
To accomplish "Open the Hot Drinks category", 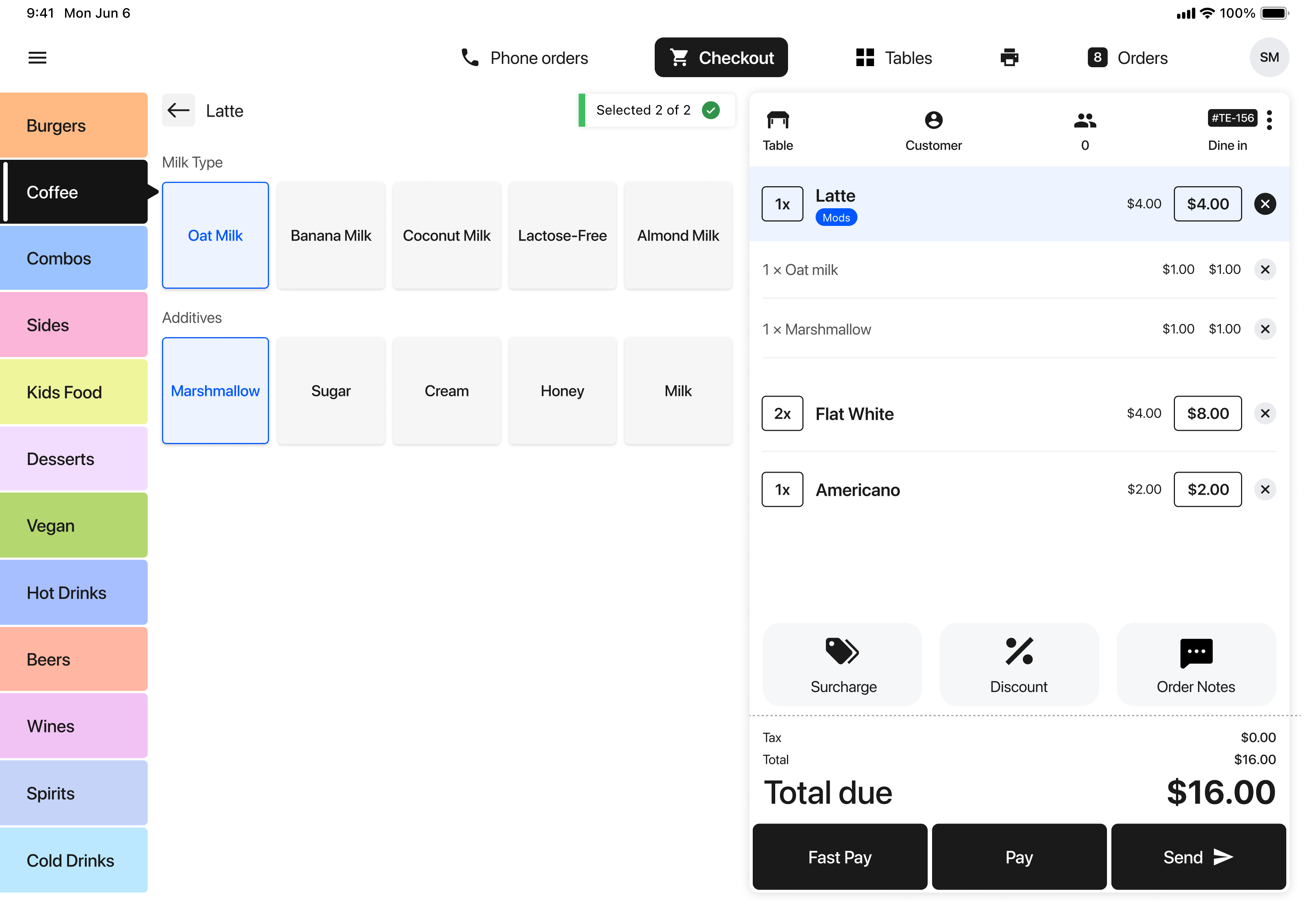I will click(x=74, y=592).
